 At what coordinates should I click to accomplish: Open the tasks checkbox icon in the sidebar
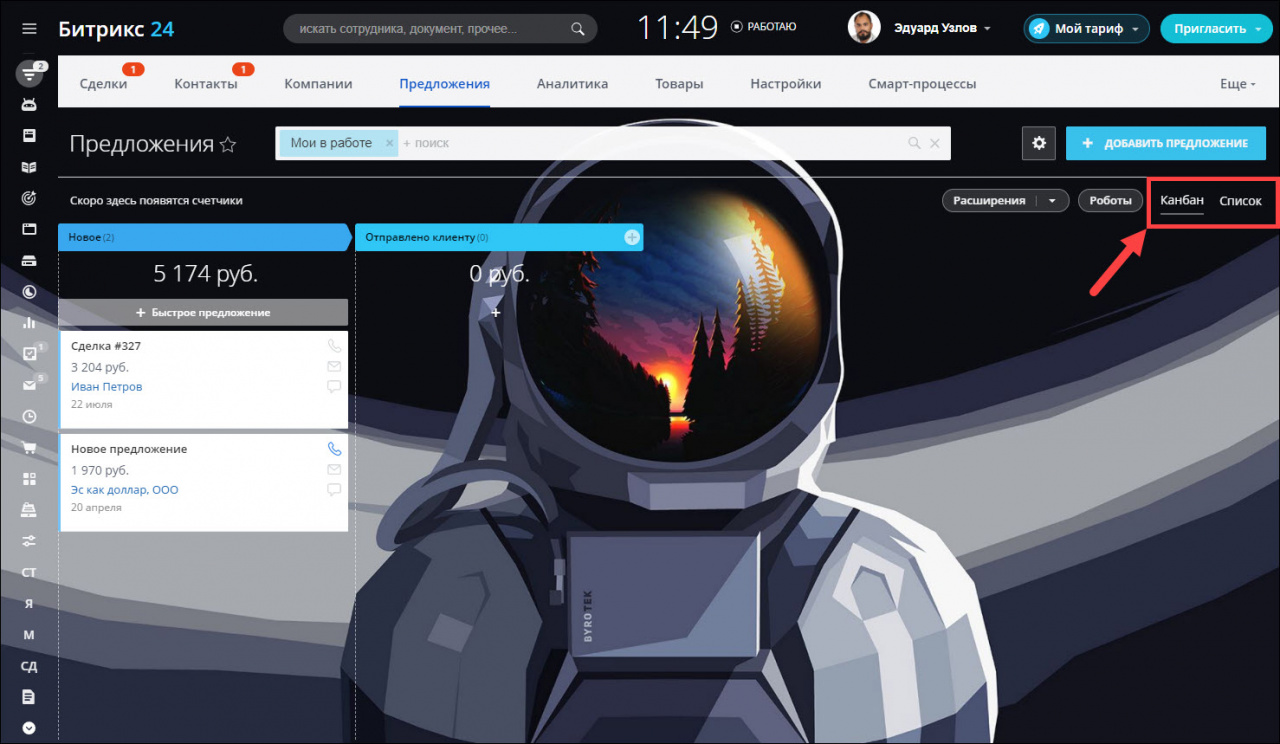29,353
